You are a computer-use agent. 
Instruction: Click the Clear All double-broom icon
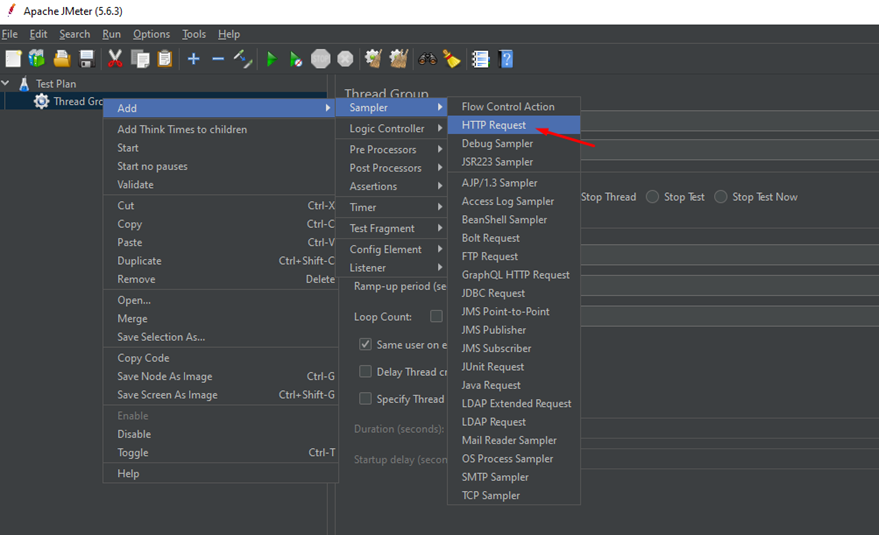coord(400,59)
